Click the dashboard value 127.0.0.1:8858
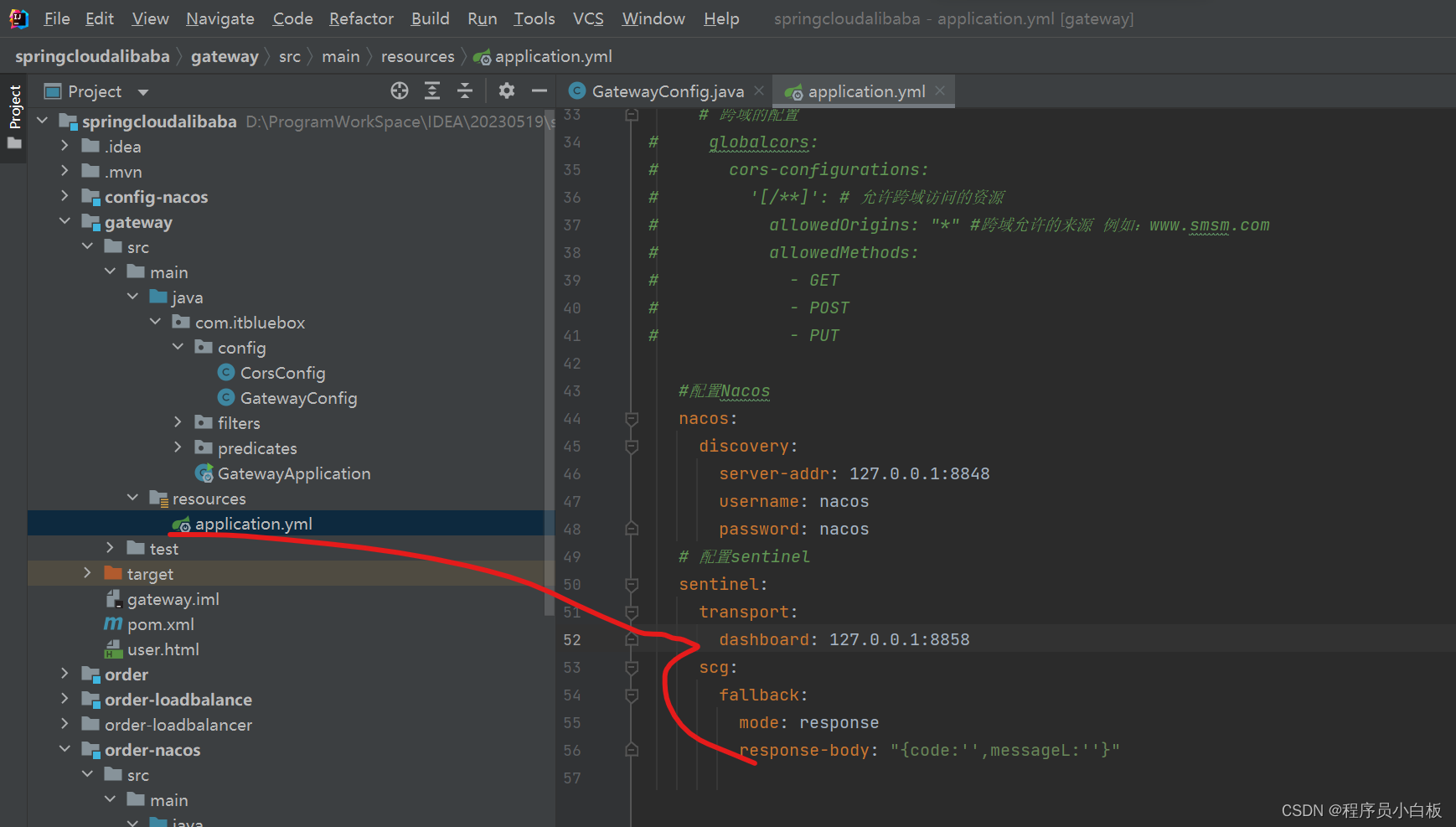Image resolution: width=1456 pixels, height=827 pixels. point(899,639)
